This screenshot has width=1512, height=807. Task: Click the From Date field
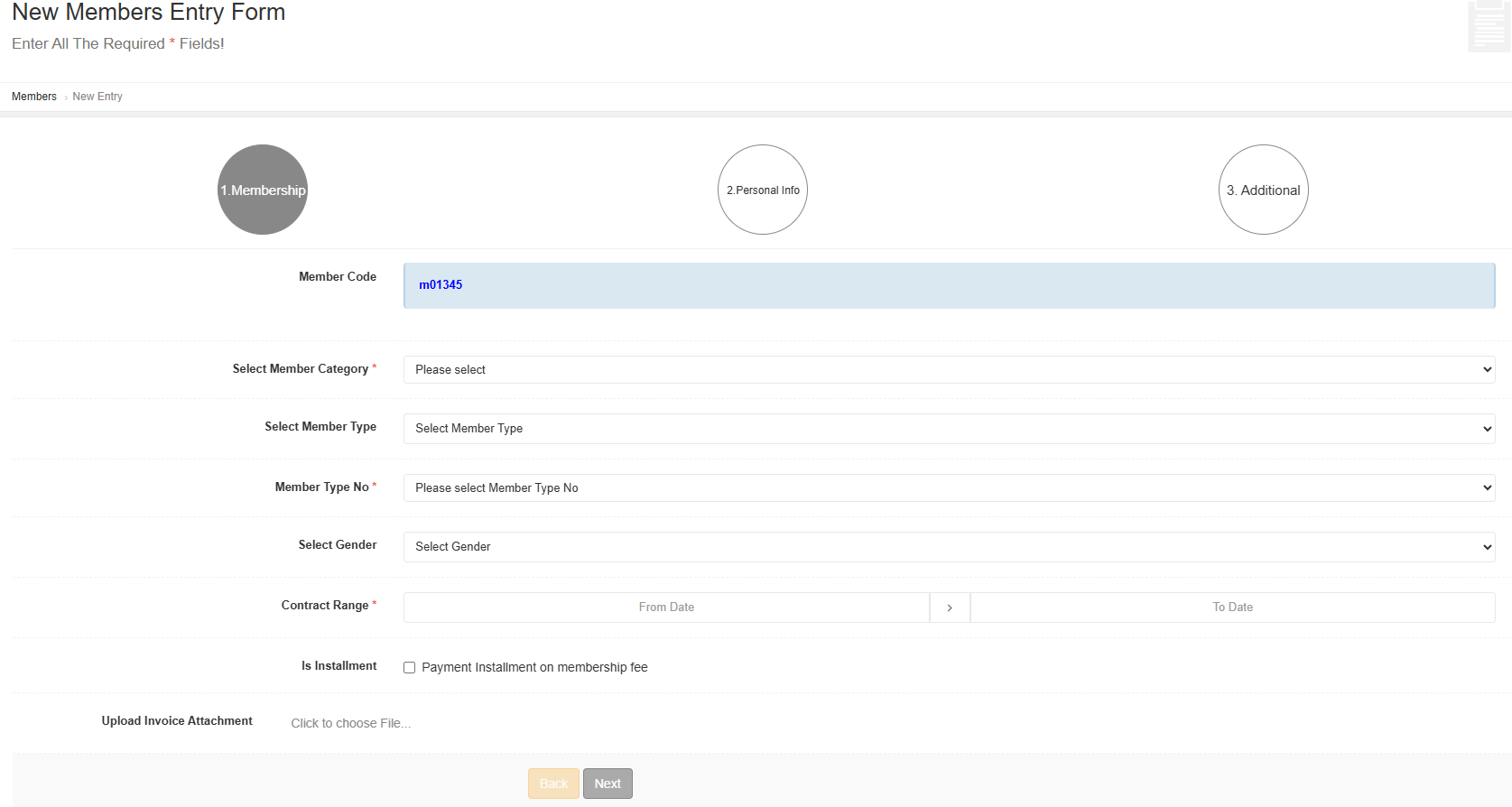coord(666,608)
